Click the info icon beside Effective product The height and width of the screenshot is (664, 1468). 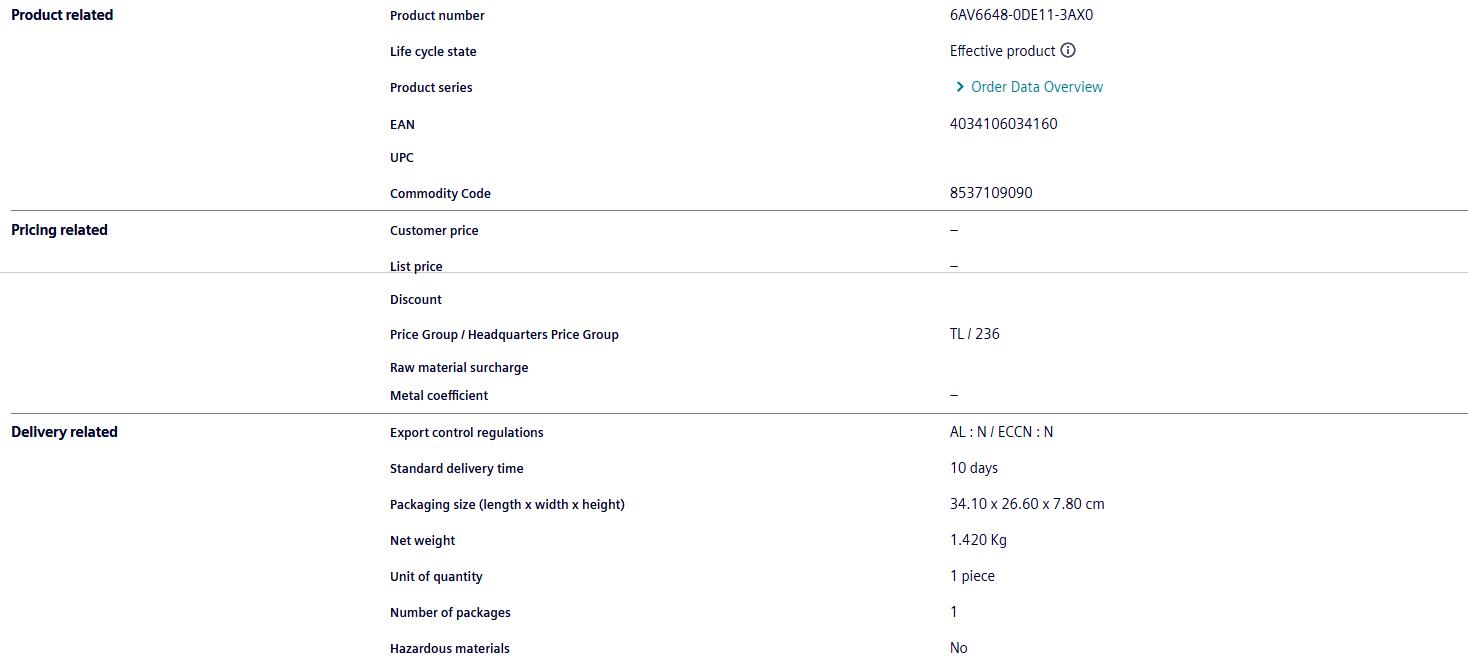[x=1068, y=51]
